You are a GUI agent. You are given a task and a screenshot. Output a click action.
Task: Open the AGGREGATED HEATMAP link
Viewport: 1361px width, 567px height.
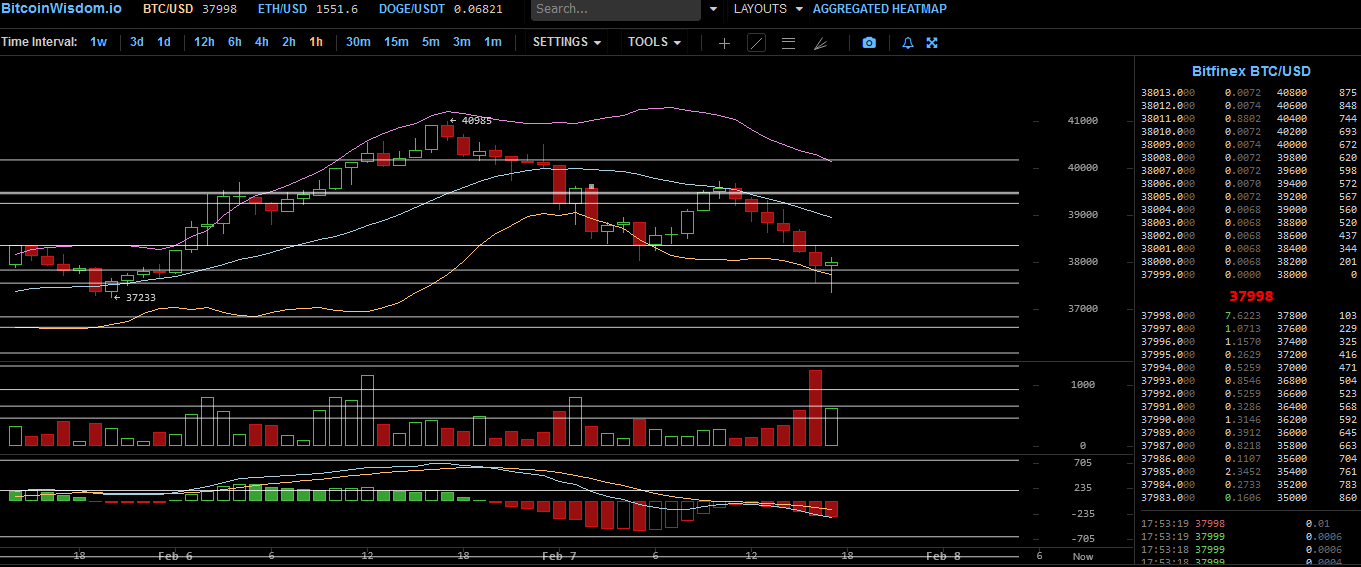880,9
